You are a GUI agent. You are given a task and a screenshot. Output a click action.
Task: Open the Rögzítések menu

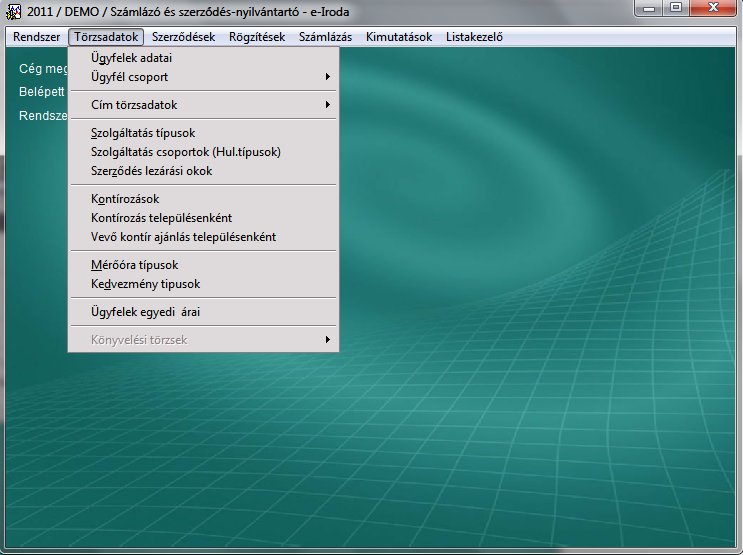click(x=256, y=37)
